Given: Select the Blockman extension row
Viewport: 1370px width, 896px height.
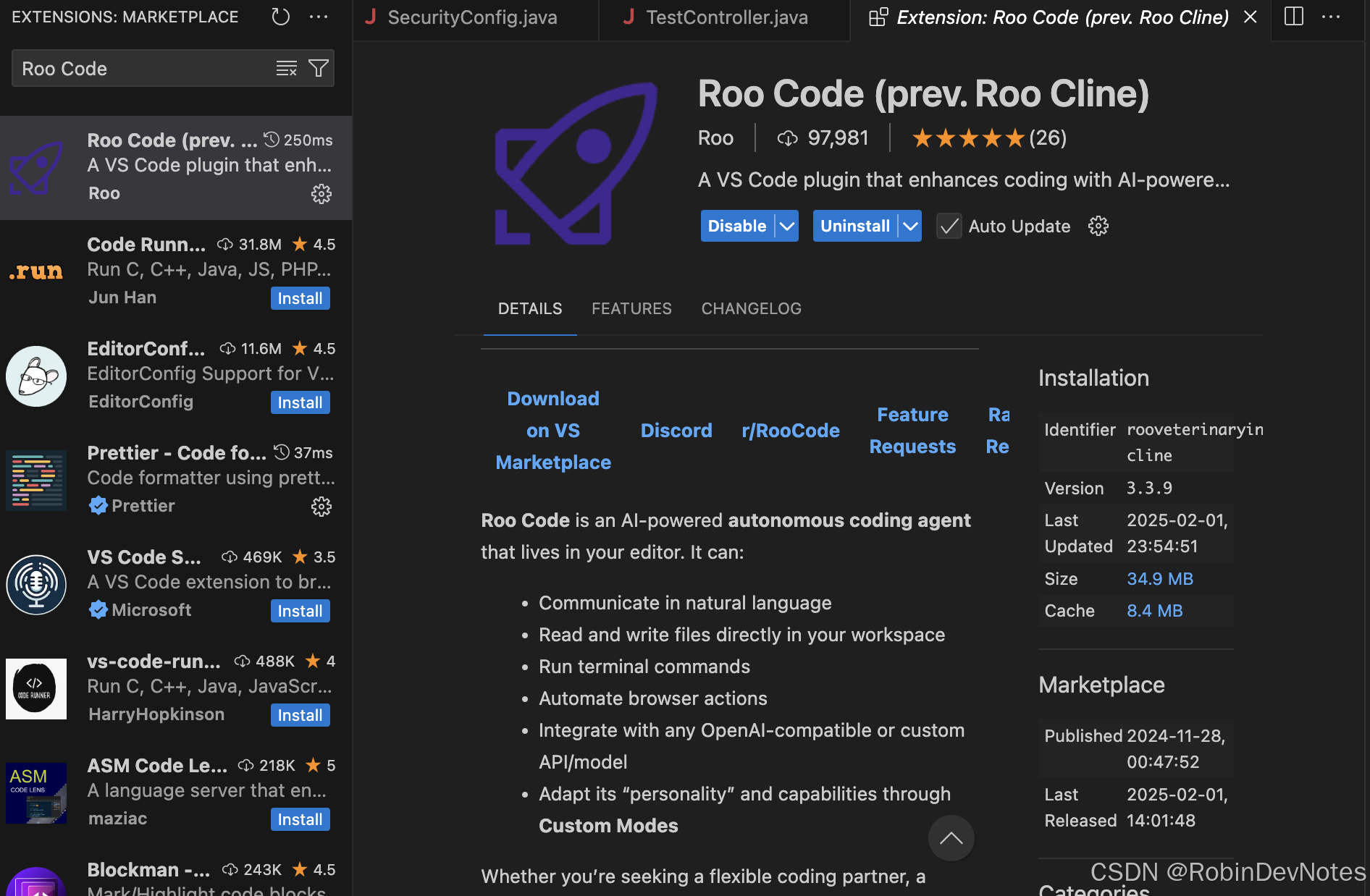Looking at the screenshot, I should (x=176, y=877).
